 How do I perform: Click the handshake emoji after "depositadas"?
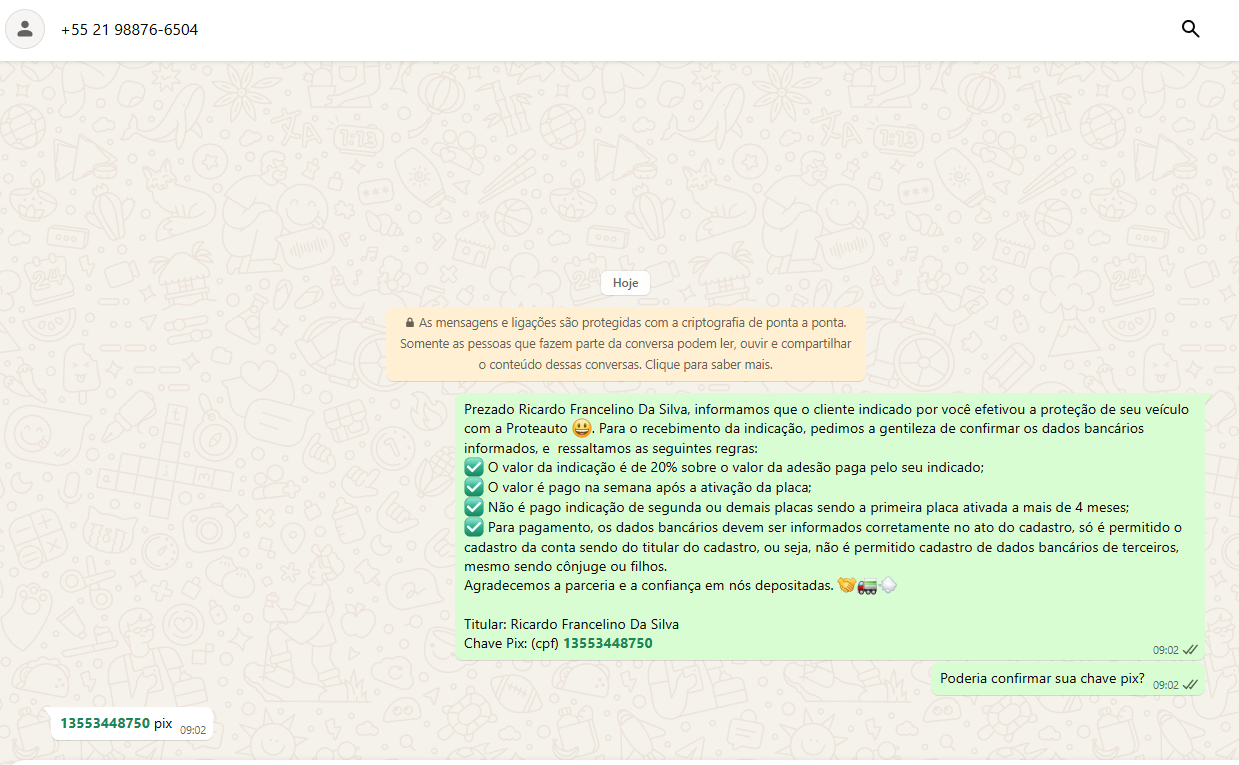pyautogui.click(x=846, y=586)
